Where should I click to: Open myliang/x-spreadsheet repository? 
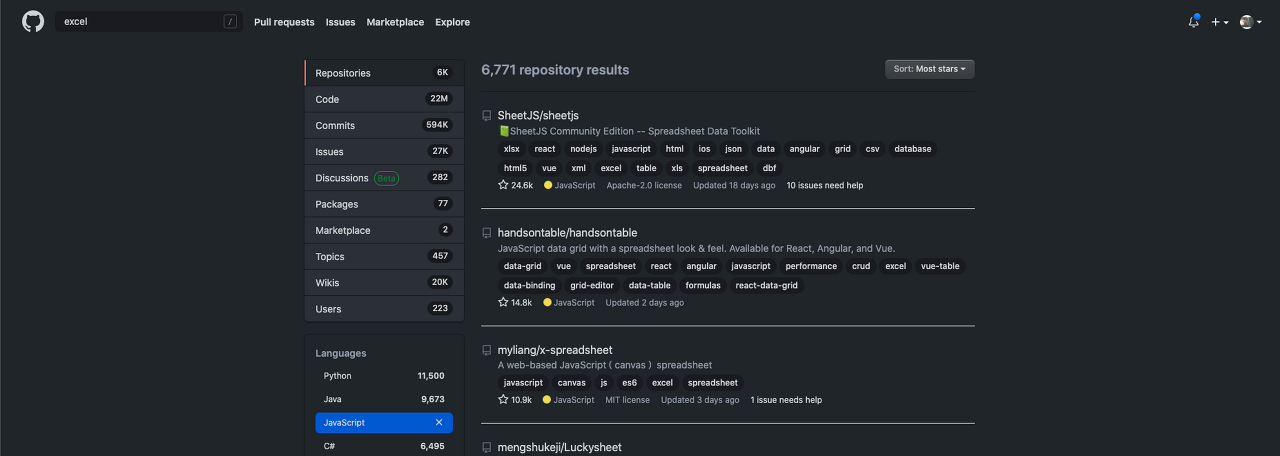point(555,351)
